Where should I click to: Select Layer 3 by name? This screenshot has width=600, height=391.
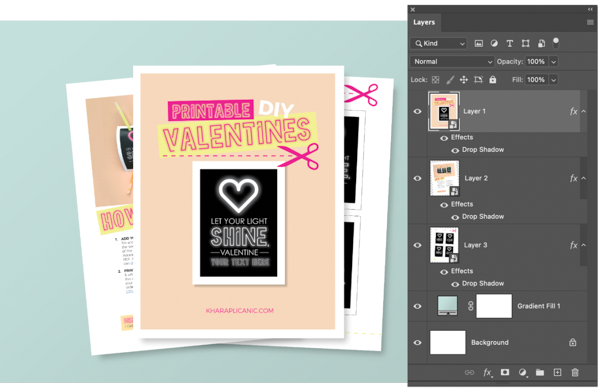click(x=475, y=245)
